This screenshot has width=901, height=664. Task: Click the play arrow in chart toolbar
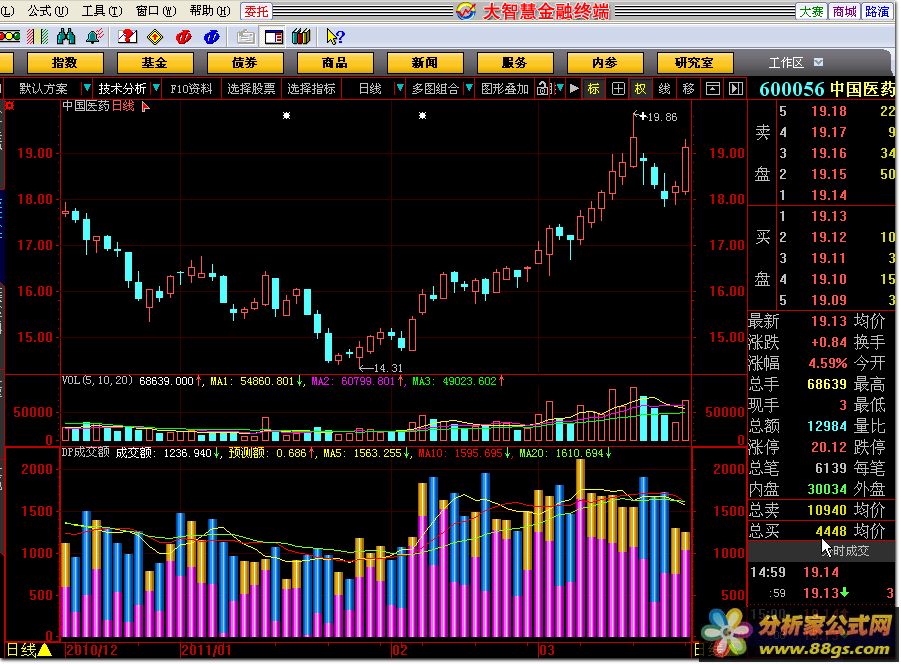(x=574, y=88)
